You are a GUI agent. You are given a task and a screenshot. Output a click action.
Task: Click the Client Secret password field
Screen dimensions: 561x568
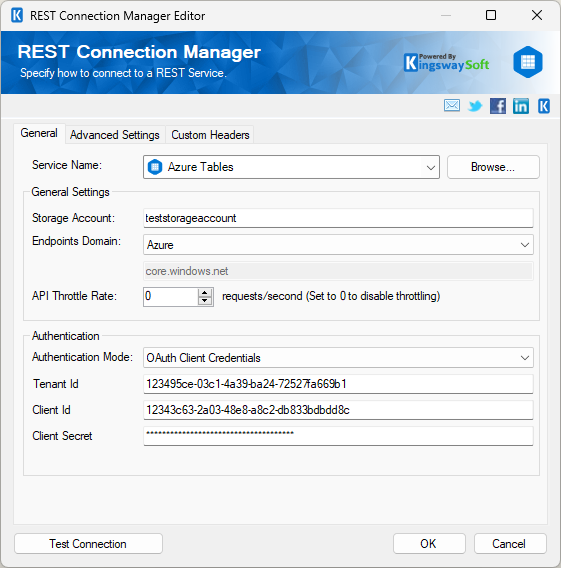(x=338, y=436)
